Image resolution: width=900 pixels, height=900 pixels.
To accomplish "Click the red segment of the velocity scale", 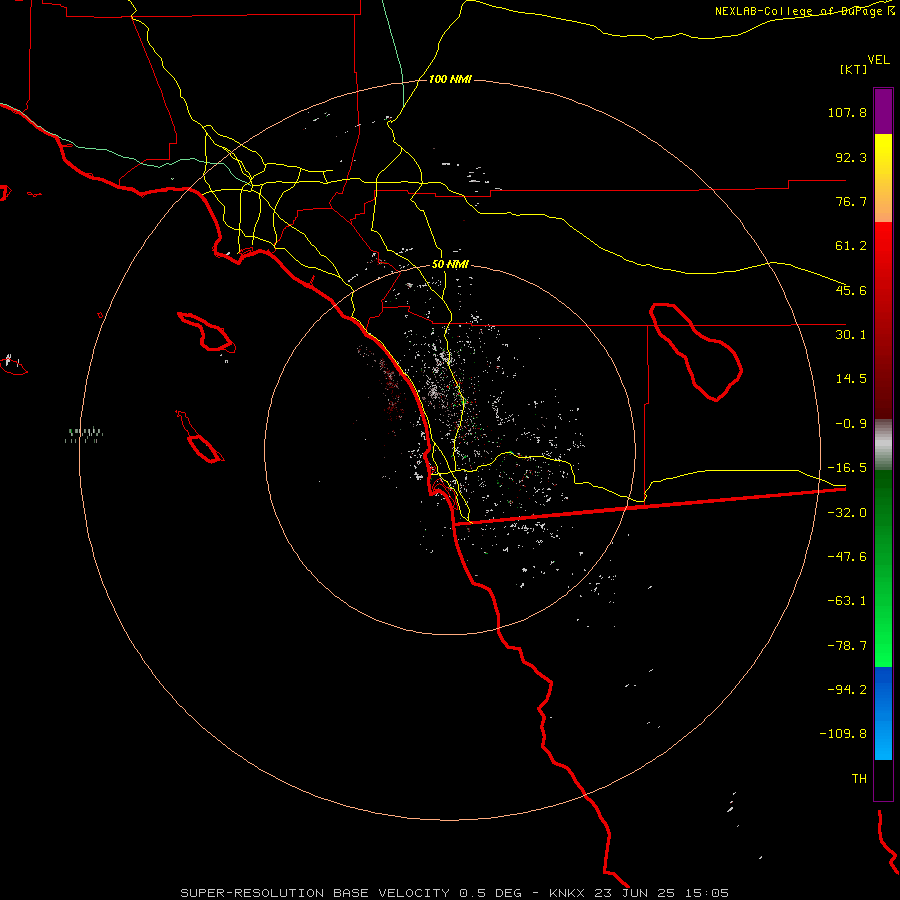I will pos(883,320).
